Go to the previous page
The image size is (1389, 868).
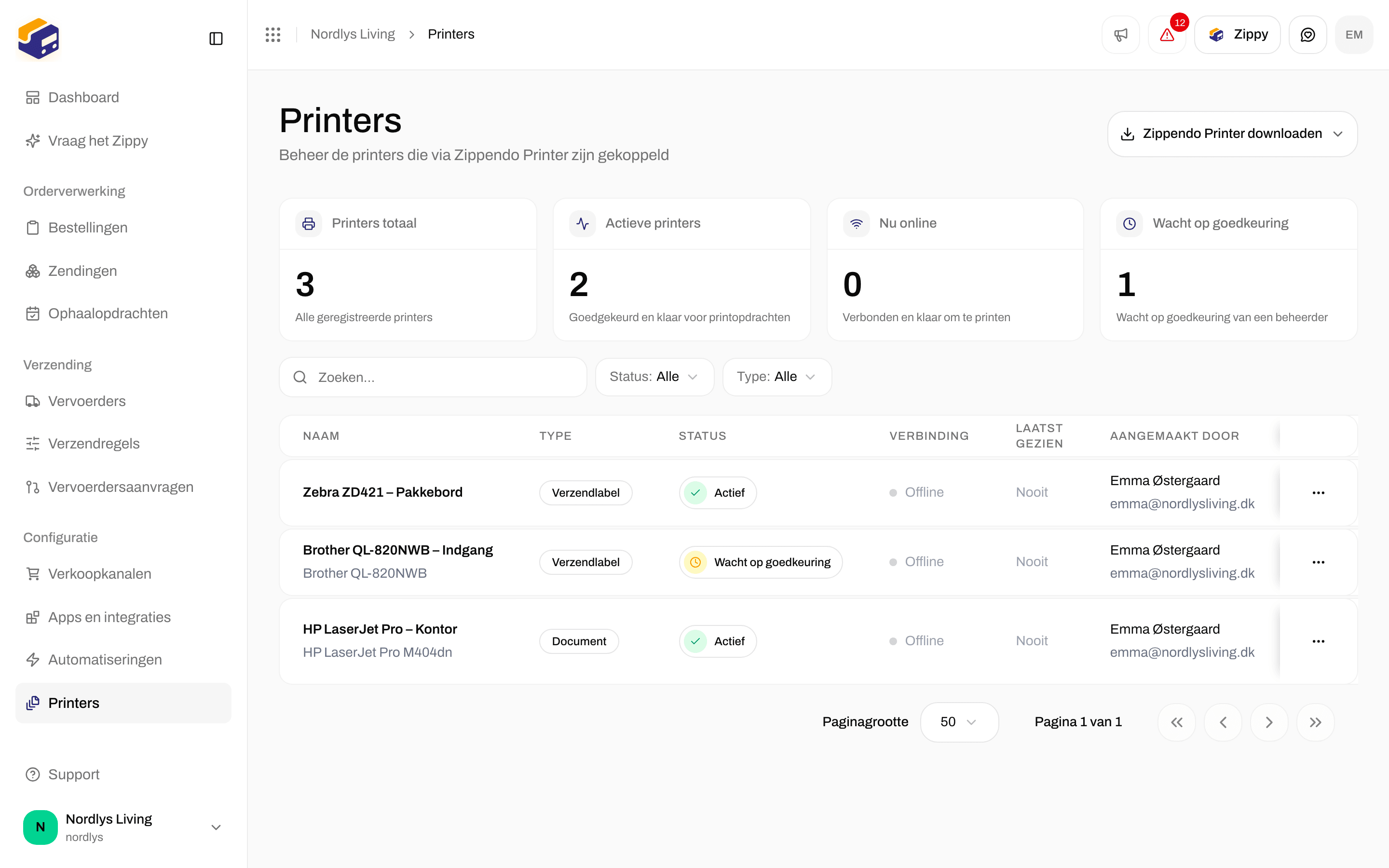1223,722
